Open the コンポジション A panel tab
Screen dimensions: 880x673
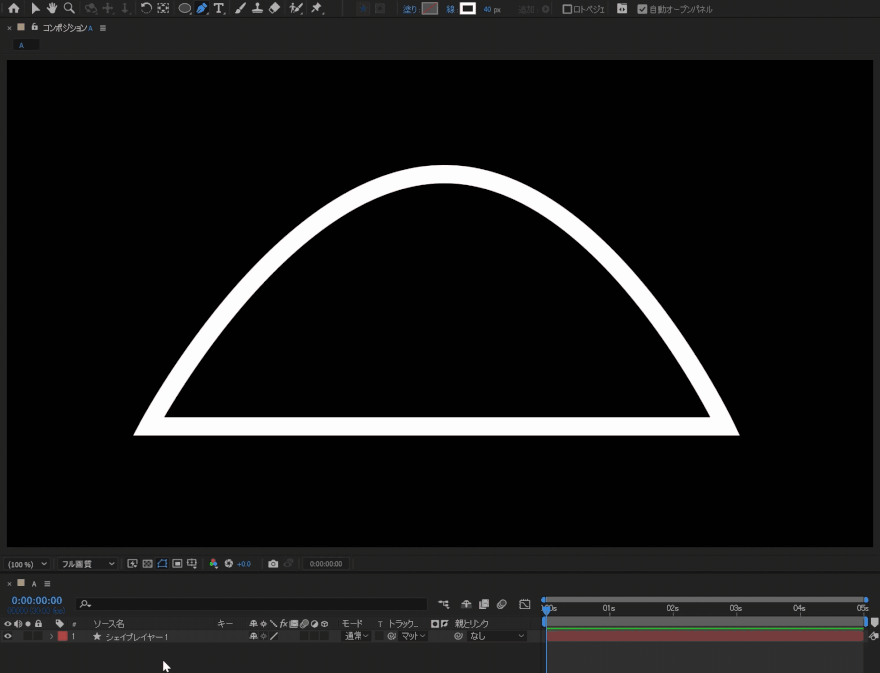pos(66,28)
